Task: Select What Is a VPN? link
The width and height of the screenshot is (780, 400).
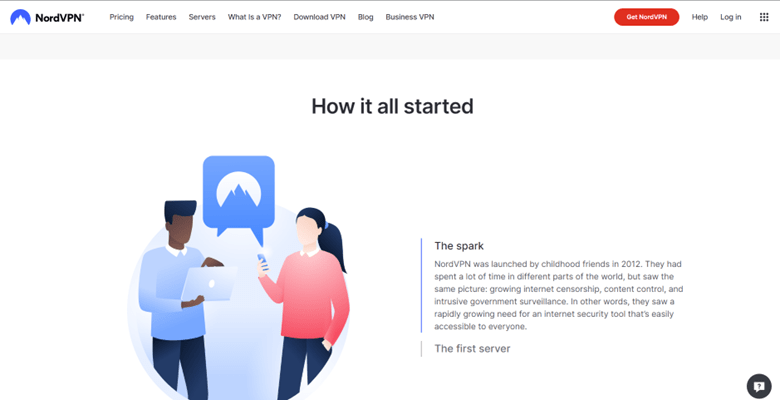Action: [x=254, y=17]
